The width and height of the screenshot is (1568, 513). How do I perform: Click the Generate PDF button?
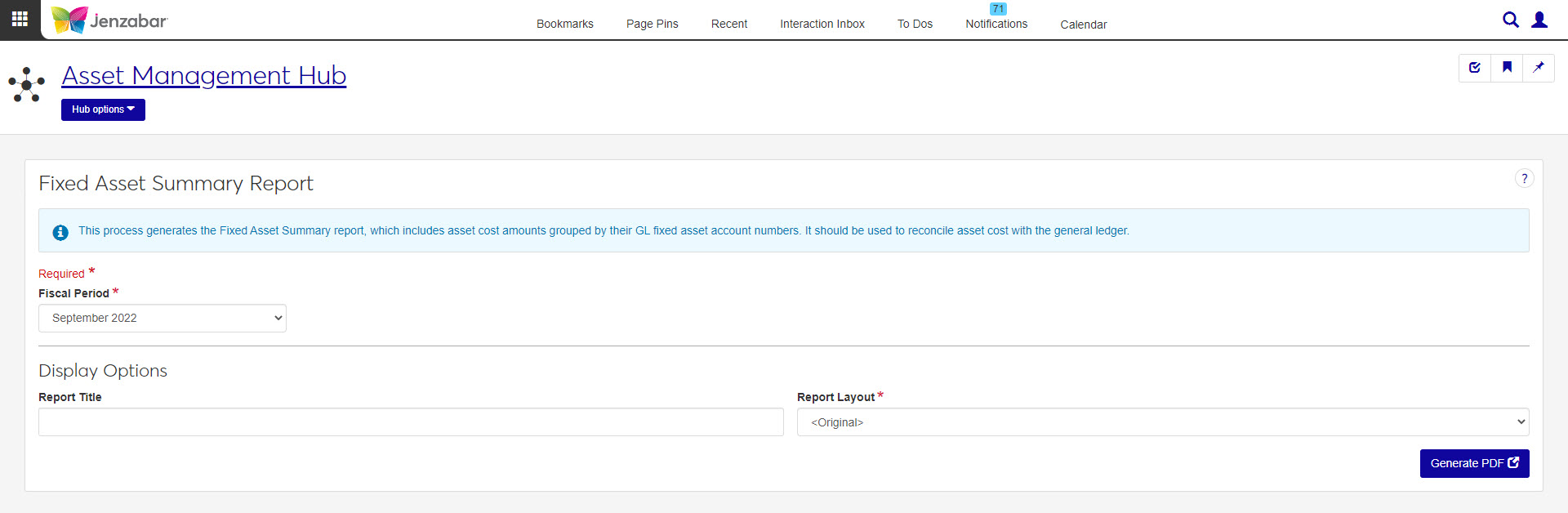[1474, 463]
